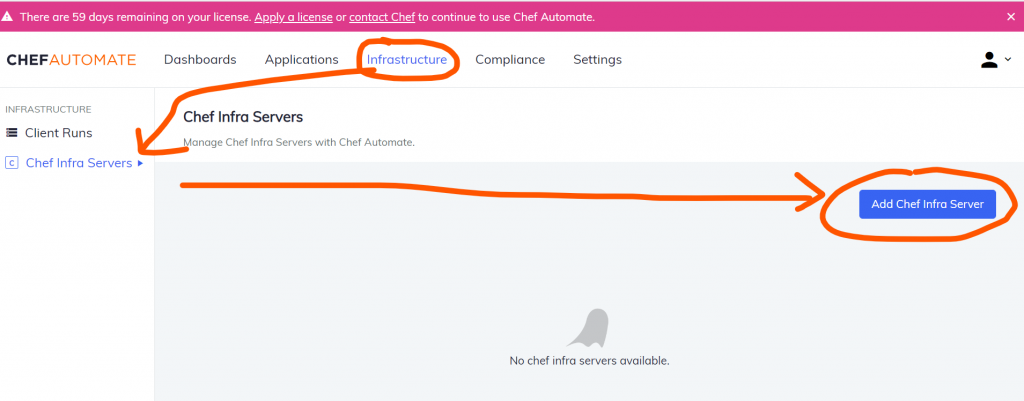Viewport: 1024px width, 401px height.
Task: Click the Chef Infra Servers sidebar icon
Action: click(x=12, y=163)
